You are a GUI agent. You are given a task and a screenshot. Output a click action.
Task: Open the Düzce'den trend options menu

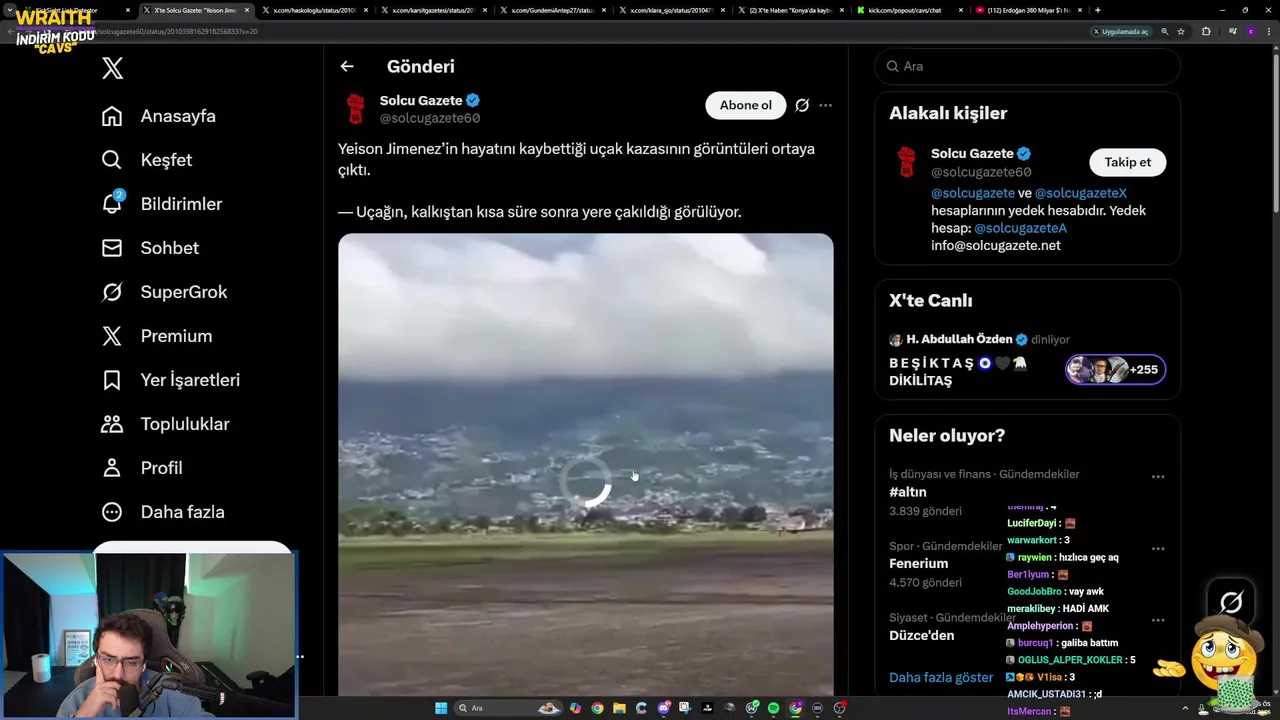1158,621
